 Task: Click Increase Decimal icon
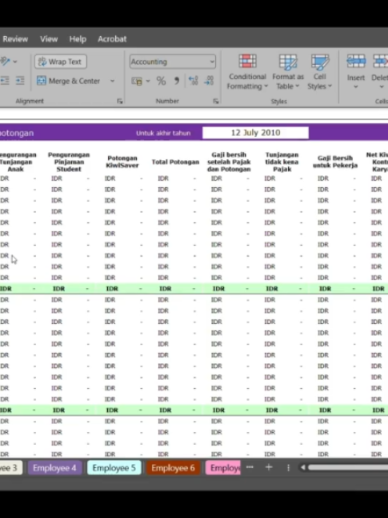pos(193,81)
